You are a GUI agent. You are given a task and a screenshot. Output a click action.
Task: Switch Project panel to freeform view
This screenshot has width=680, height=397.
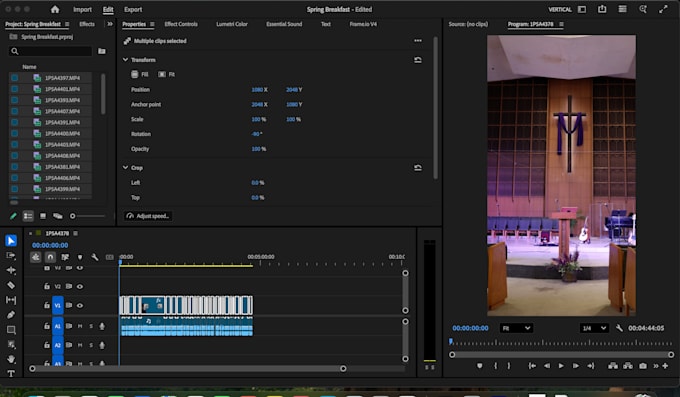click(57, 216)
